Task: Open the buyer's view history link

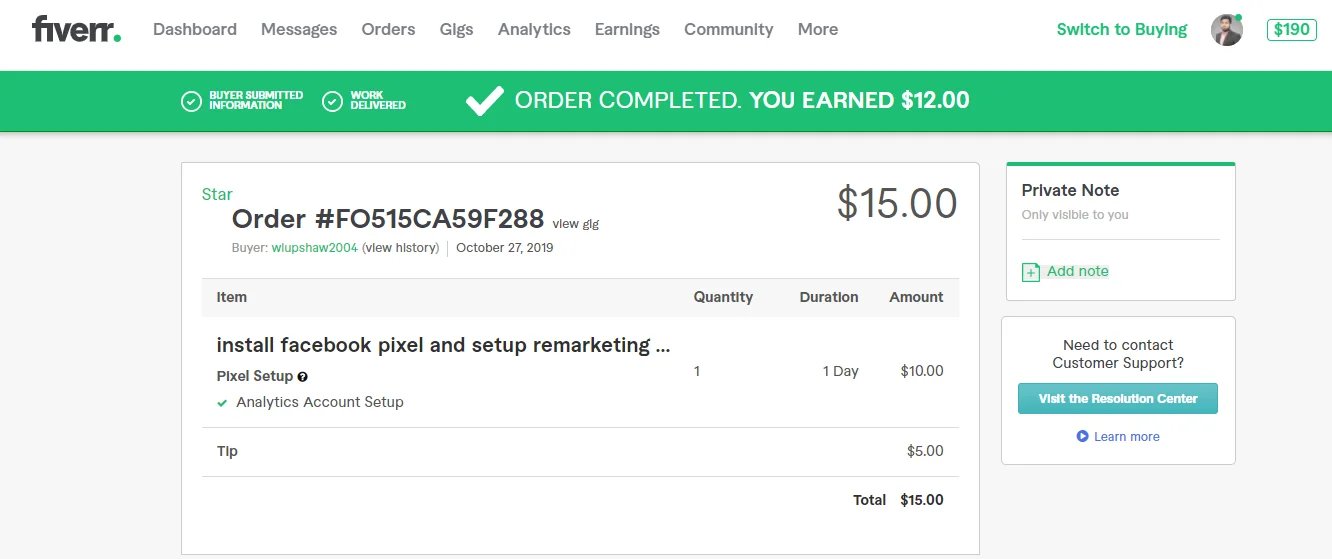Action: (x=401, y=248)
